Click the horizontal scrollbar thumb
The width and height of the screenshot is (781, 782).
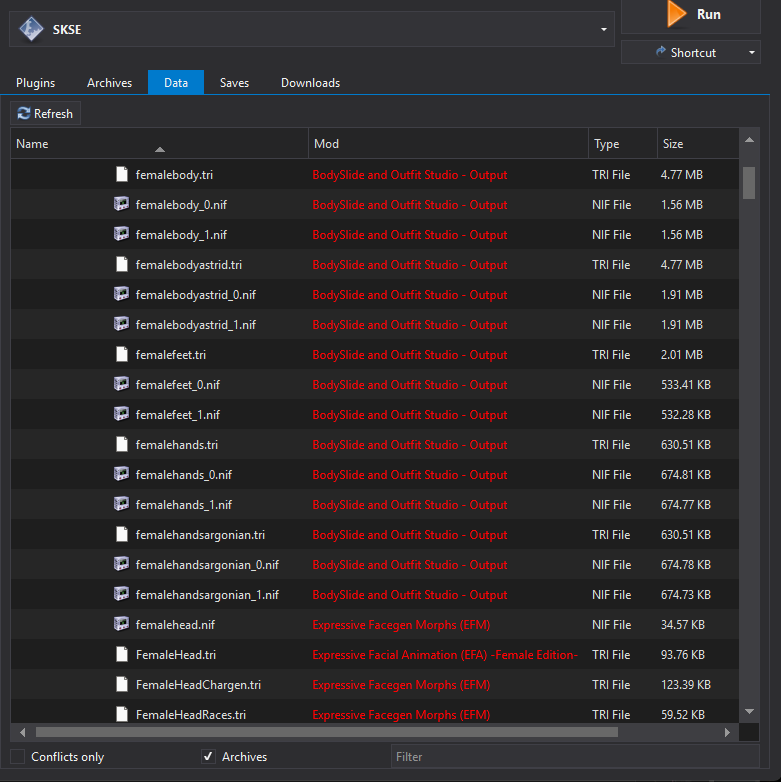pos(327,732)
